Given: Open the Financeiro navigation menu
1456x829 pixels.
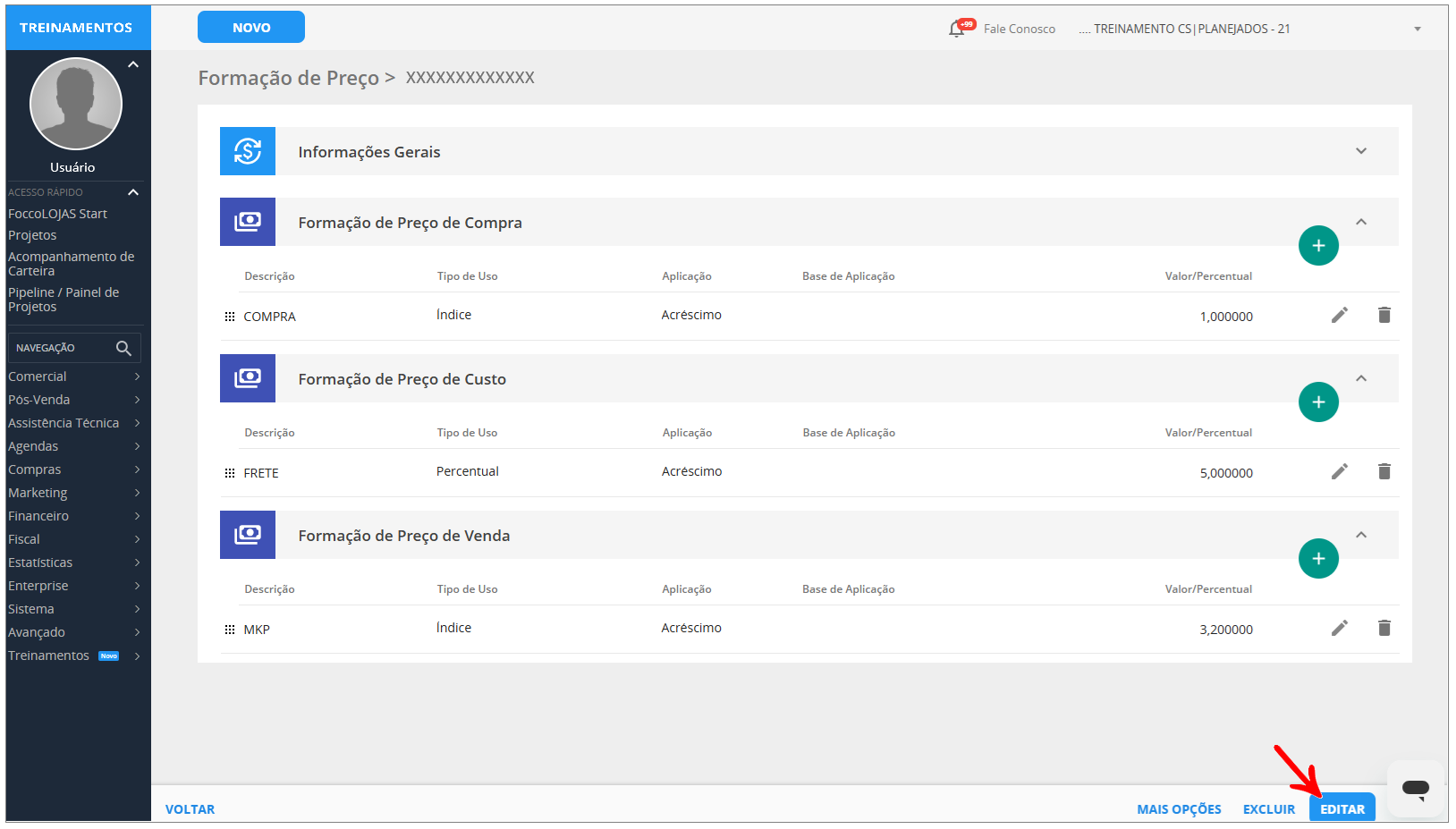Looking at the screenshot, I should pos(73,516).
